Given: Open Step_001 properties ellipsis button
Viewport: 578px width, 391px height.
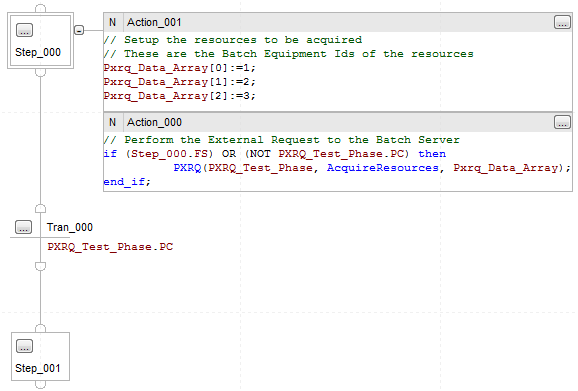Looking at the screenshot, I should (x=24, y=346).
